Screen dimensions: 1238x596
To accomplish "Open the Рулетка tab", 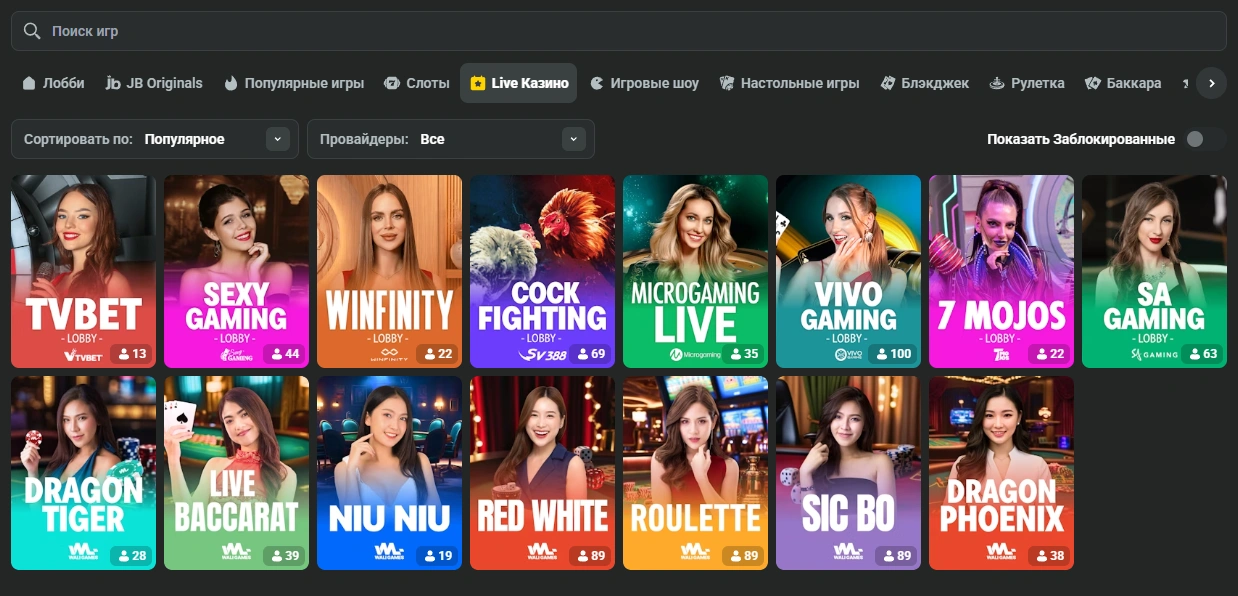I will pyautogui.click(x=1027, y=83).
